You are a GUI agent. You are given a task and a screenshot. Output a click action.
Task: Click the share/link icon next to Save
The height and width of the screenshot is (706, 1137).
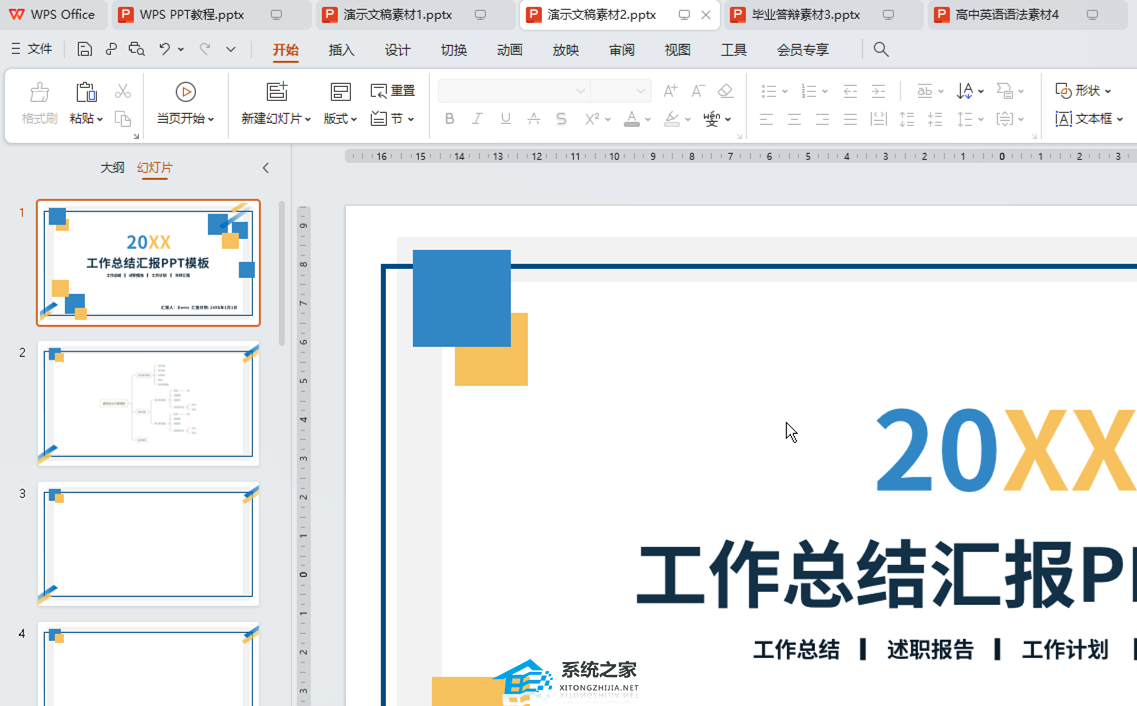111,49
